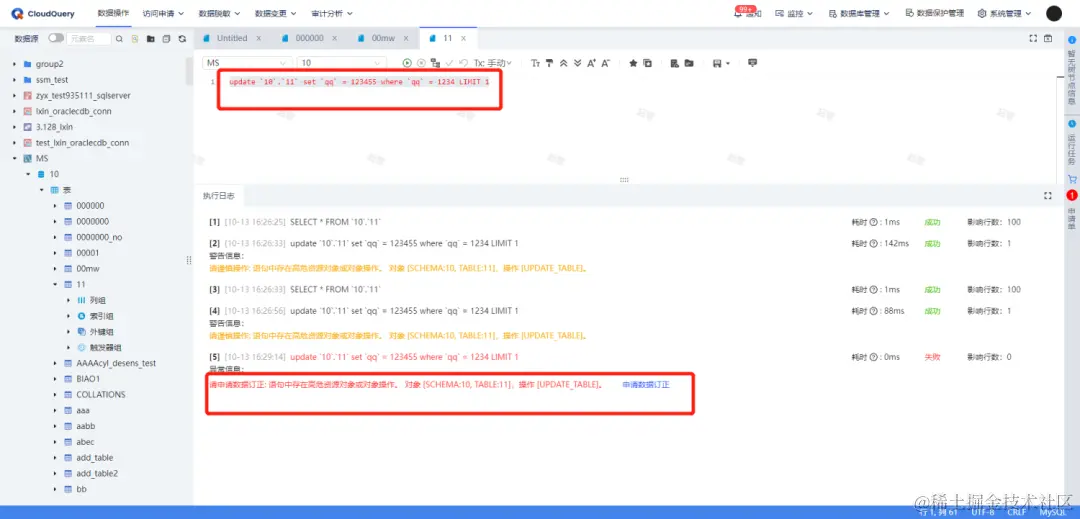Expand the ssm_test folder
The image size is (1080, 519).
[14, 80]
